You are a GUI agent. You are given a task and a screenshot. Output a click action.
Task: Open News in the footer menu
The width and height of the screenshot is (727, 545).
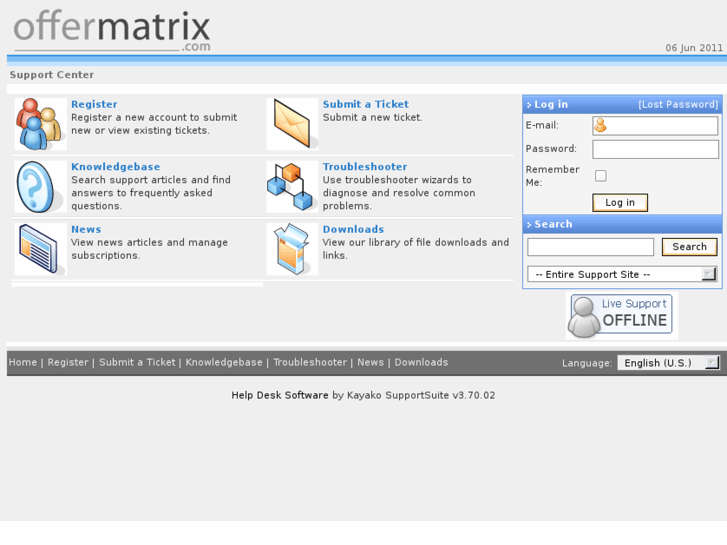coord(370,362)
